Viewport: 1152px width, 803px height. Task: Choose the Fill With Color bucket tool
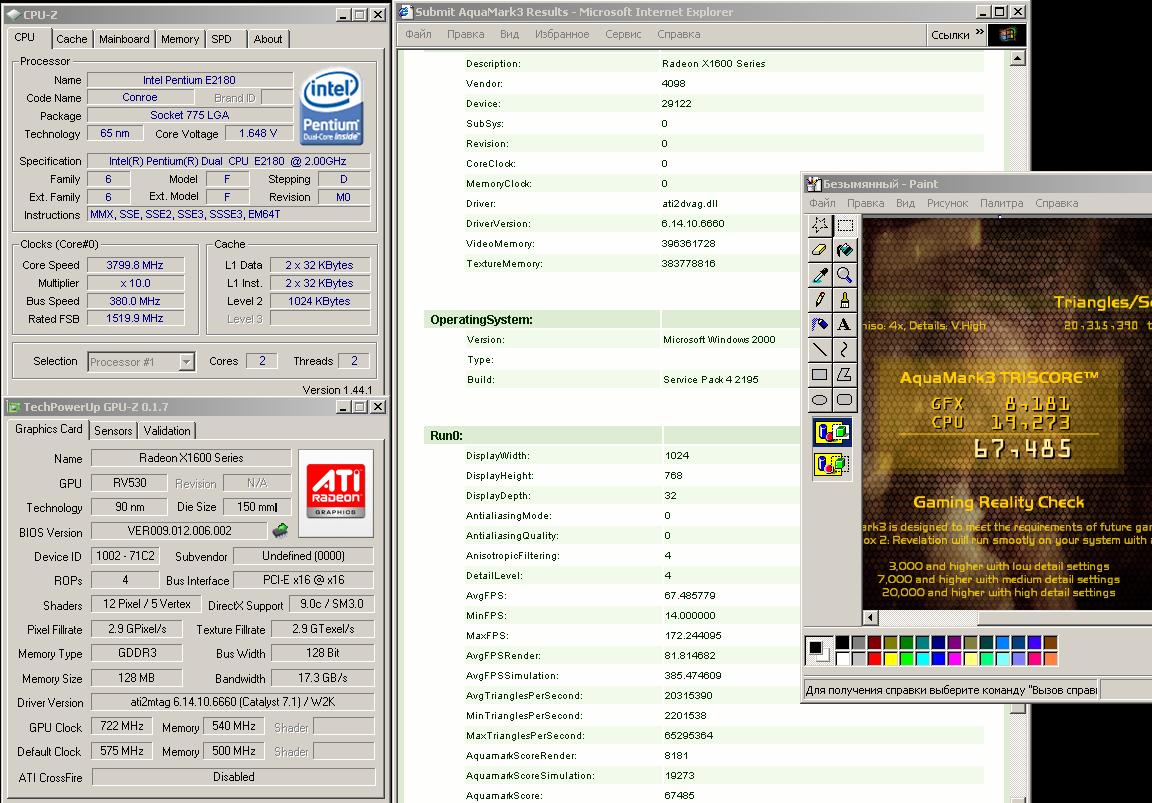(x=845, y=251)
